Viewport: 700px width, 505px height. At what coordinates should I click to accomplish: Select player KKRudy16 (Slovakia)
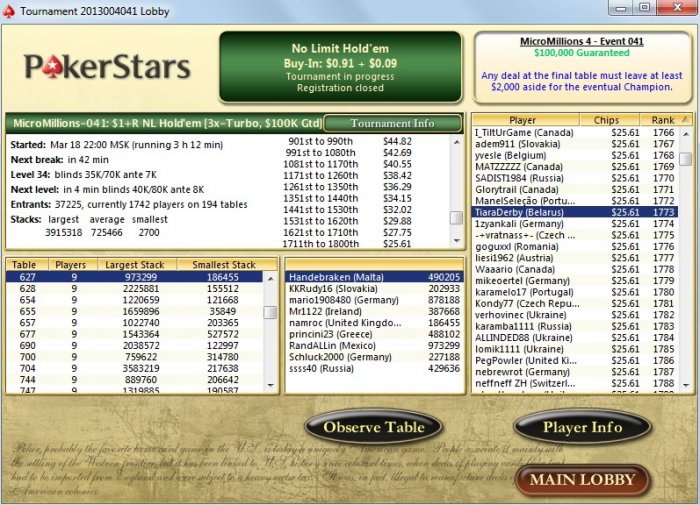(374, 288)
